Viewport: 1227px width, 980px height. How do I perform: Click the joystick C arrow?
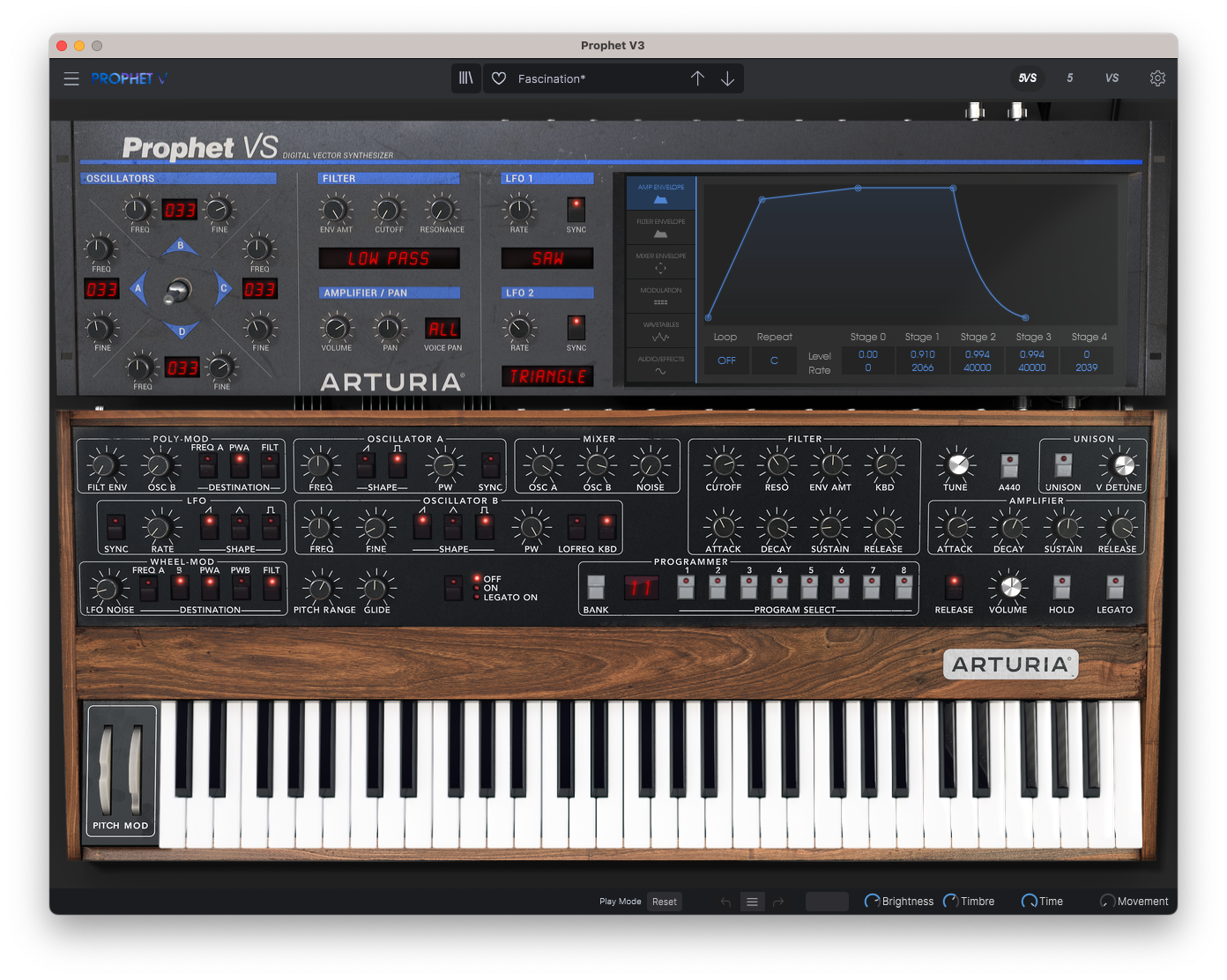pos(223,288)
